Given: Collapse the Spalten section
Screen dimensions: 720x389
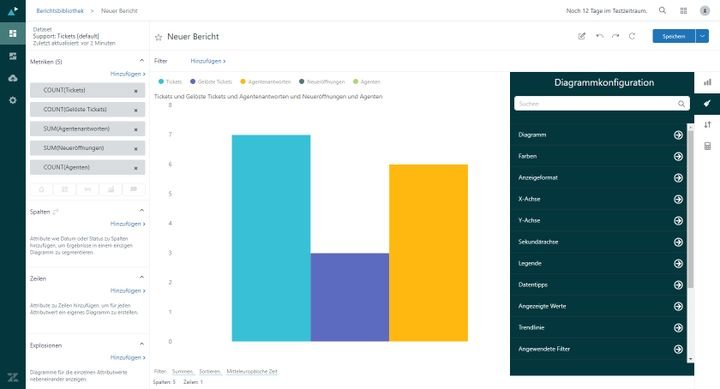Looking at the screenshot, I should 141,210.
